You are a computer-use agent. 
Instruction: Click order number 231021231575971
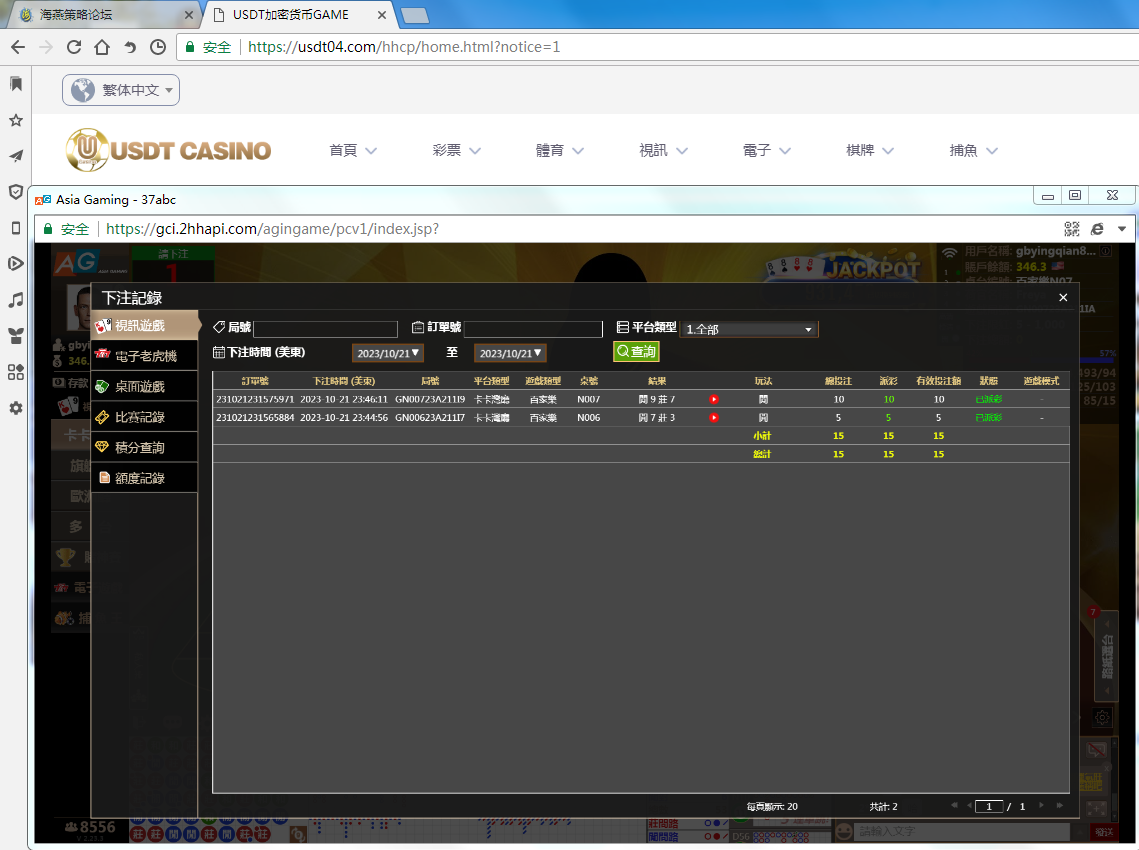coord(255,399)
